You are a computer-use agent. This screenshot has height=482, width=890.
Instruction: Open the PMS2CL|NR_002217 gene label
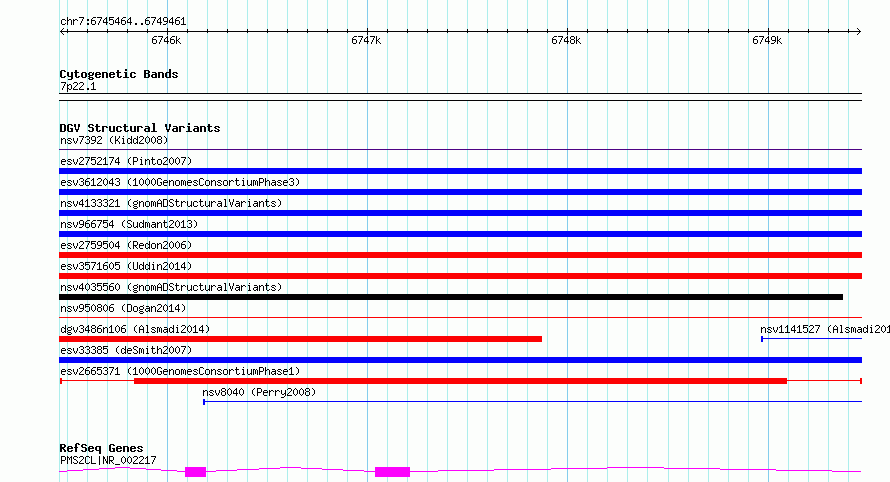[x=108, y=460]
